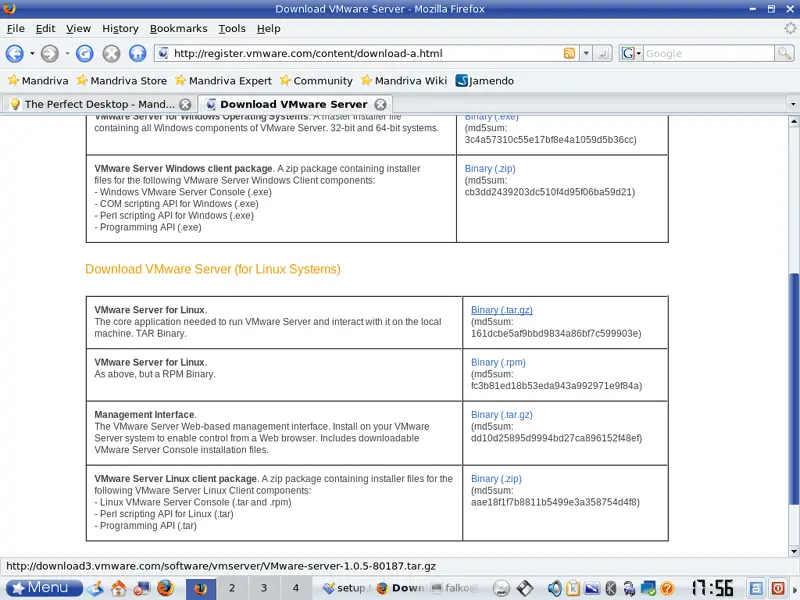Viewport: 800px width, 600px height.
Task: Open the Tools menu
Action: pyautogui.click(x=232, y=29)
